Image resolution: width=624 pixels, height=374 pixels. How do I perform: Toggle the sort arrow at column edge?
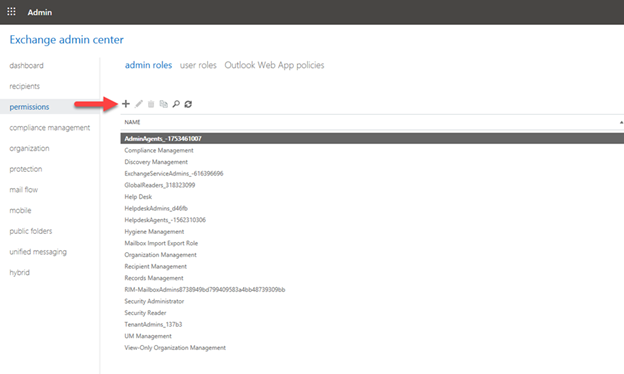tap(621, 122)
